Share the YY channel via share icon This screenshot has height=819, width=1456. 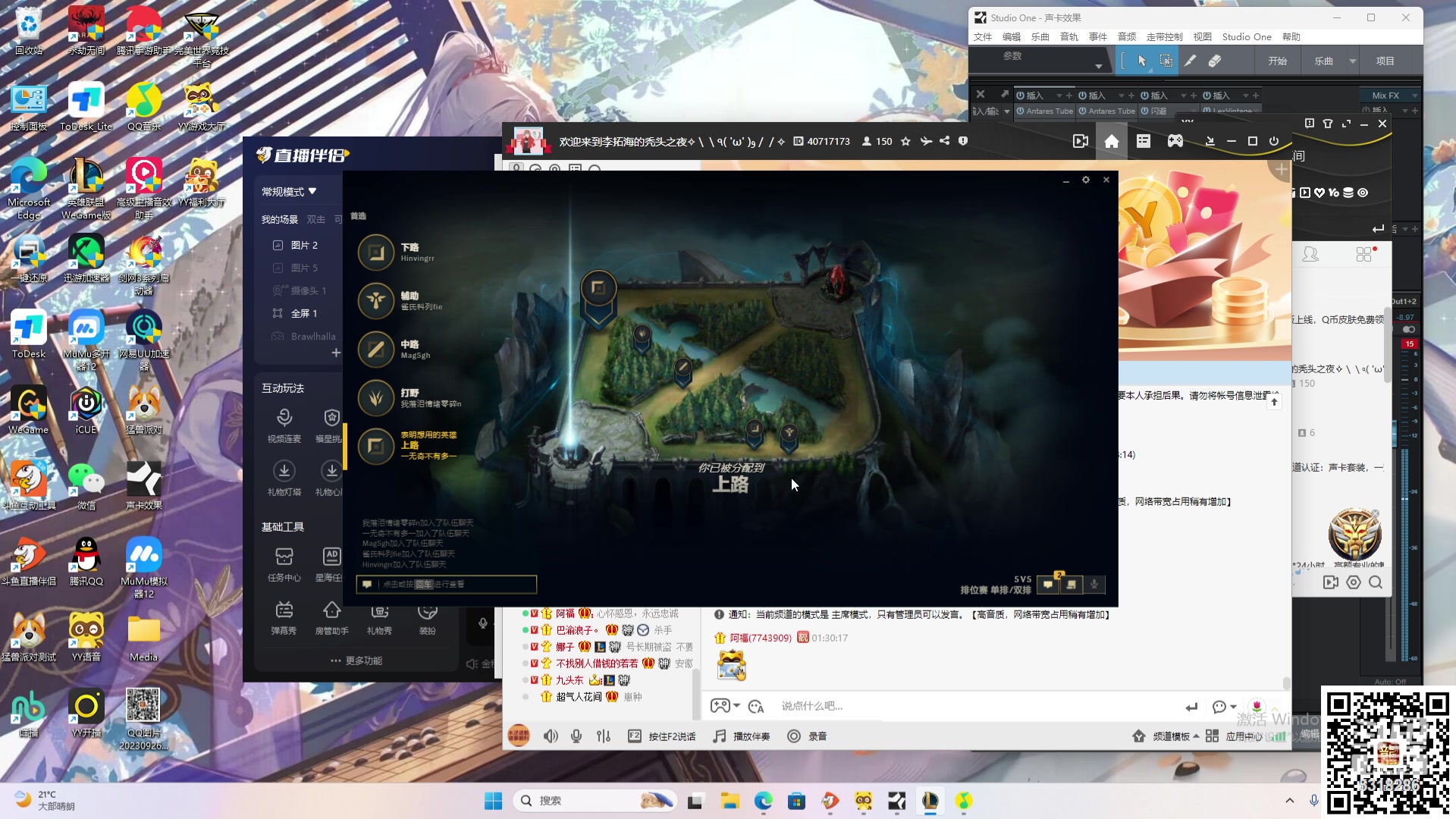coord(944,141)
